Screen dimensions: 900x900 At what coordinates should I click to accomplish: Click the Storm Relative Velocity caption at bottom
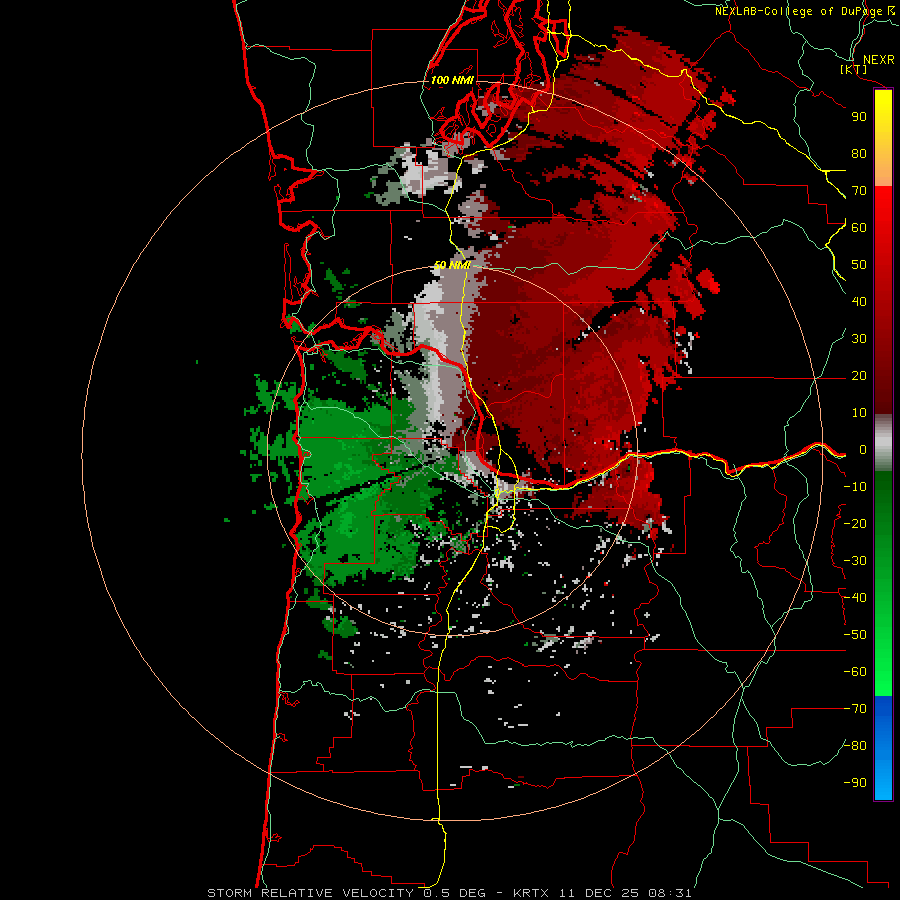tap(449, 893)
